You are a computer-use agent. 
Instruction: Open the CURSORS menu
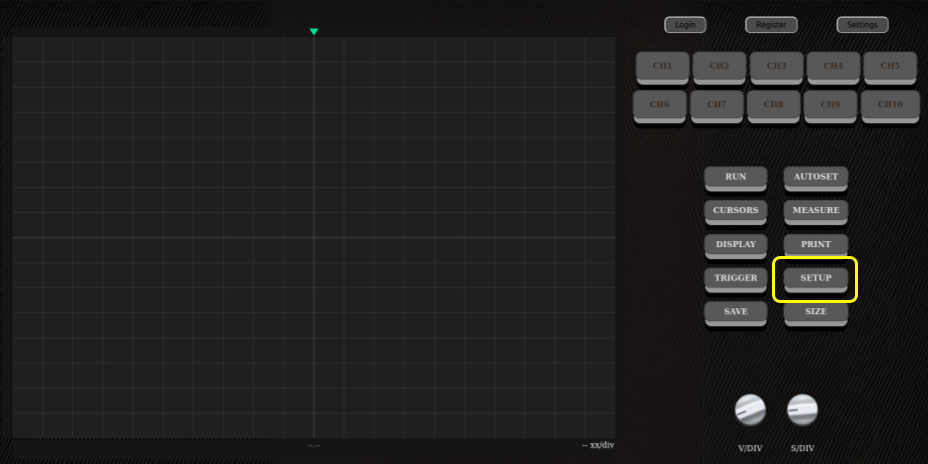pos(736,212)
